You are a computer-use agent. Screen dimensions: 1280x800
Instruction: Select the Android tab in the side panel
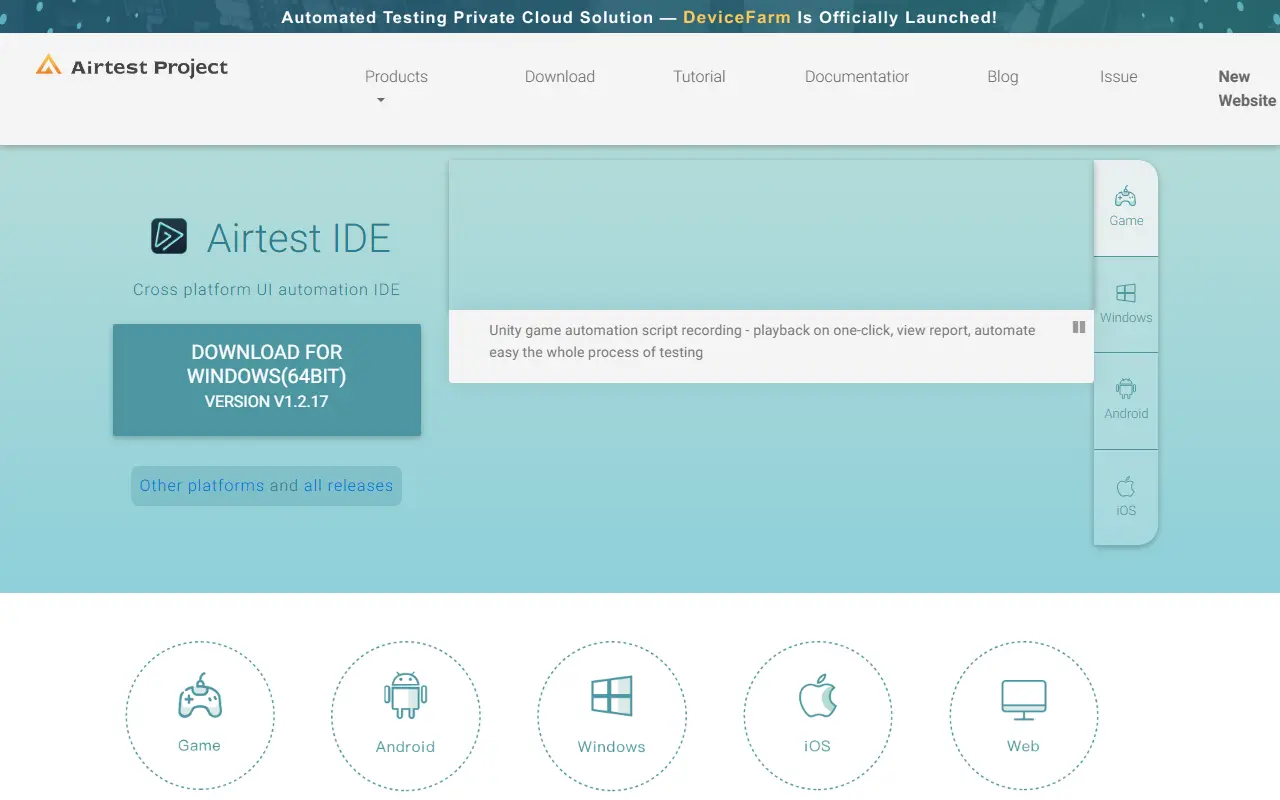click(x=1126, y=401)
